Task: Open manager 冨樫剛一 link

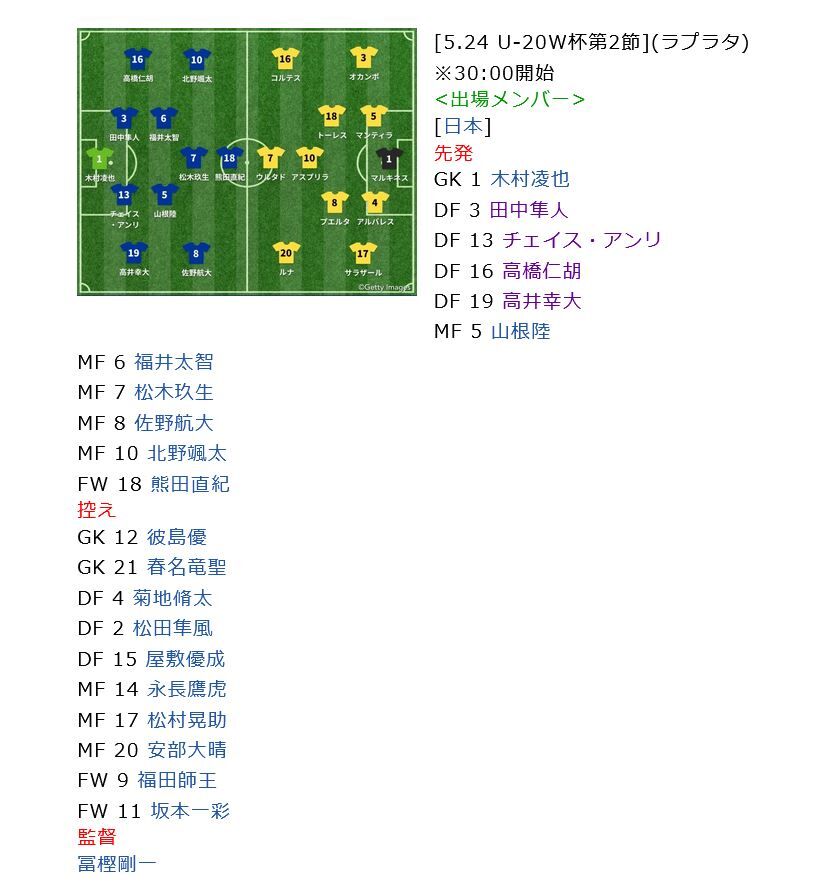Action: [117, 864]
